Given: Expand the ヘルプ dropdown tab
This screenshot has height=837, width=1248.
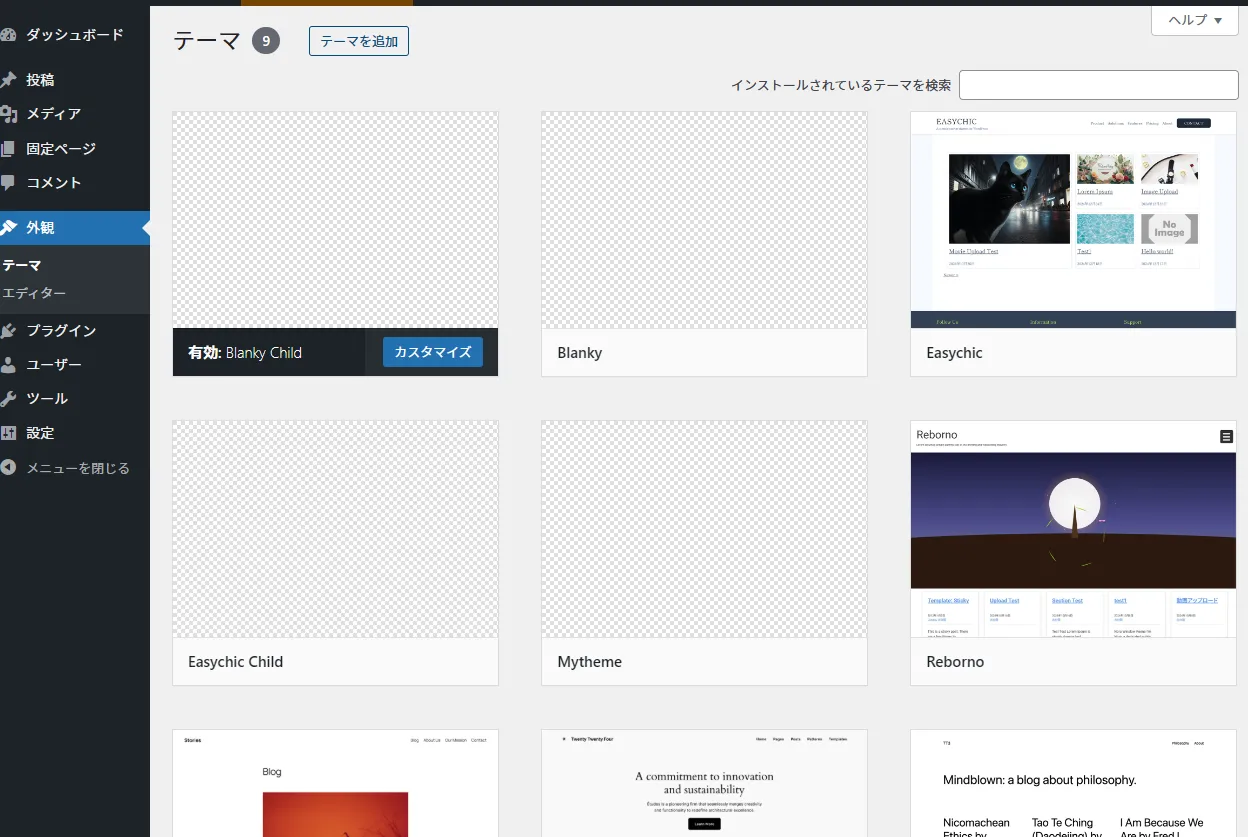Looking at the screenshot, I should click(x=1195, y=20).
